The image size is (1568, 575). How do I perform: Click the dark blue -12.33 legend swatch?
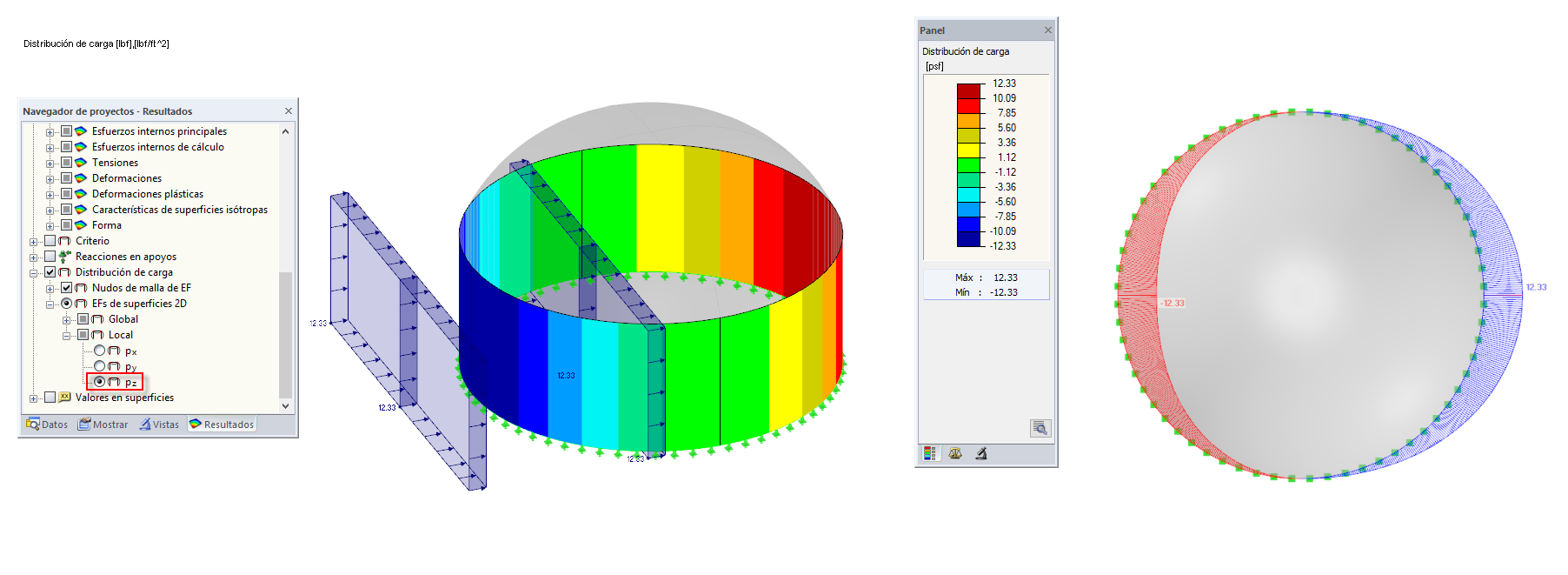coord(969,238)
